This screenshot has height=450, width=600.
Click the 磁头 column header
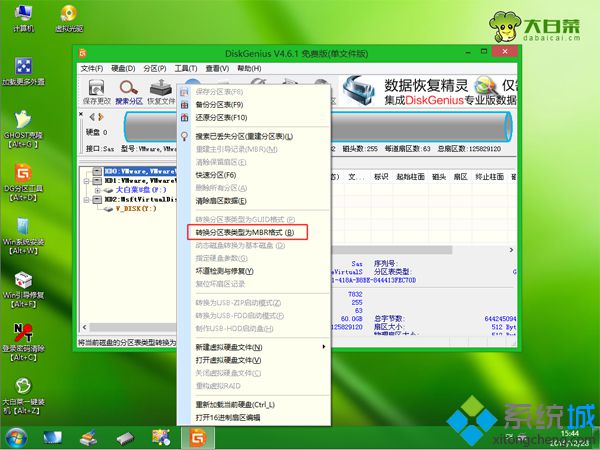tap(439, 176)
